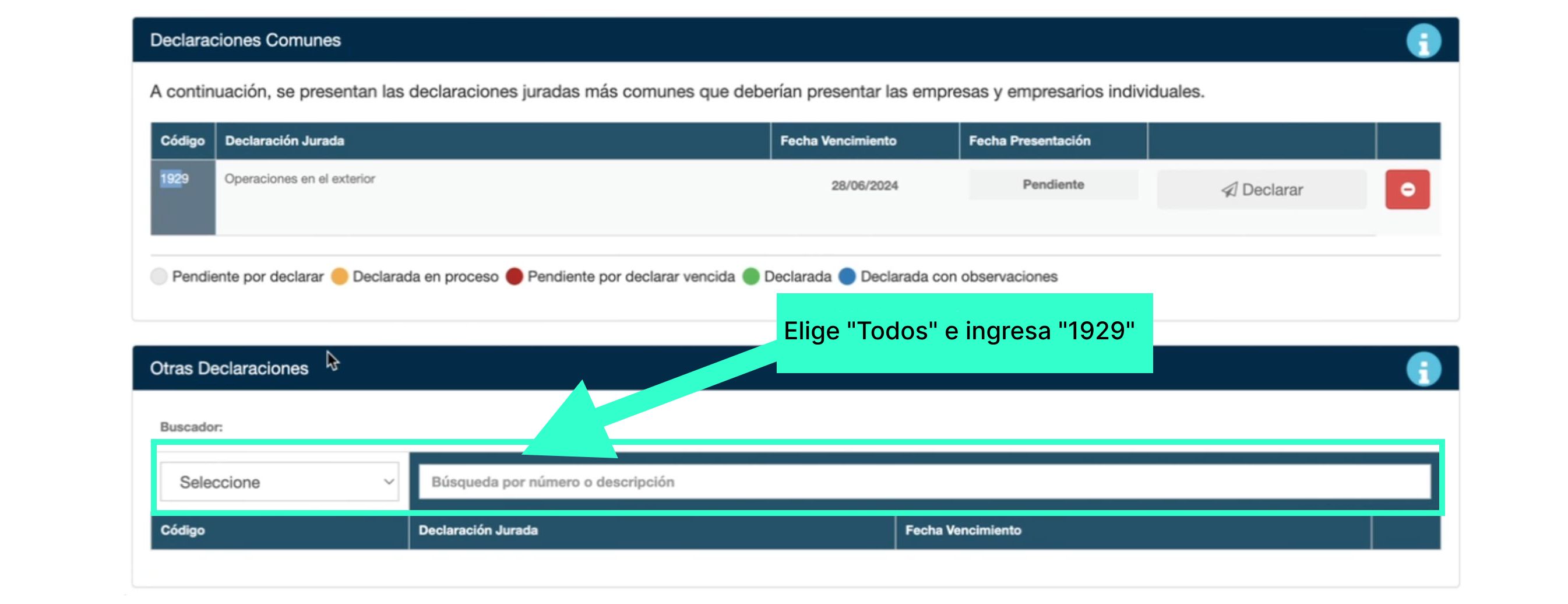The width and height of the screenshot is (1568, 604).
Task: Click the 28/06/2024 due date cell
Action: coord(864,186)
